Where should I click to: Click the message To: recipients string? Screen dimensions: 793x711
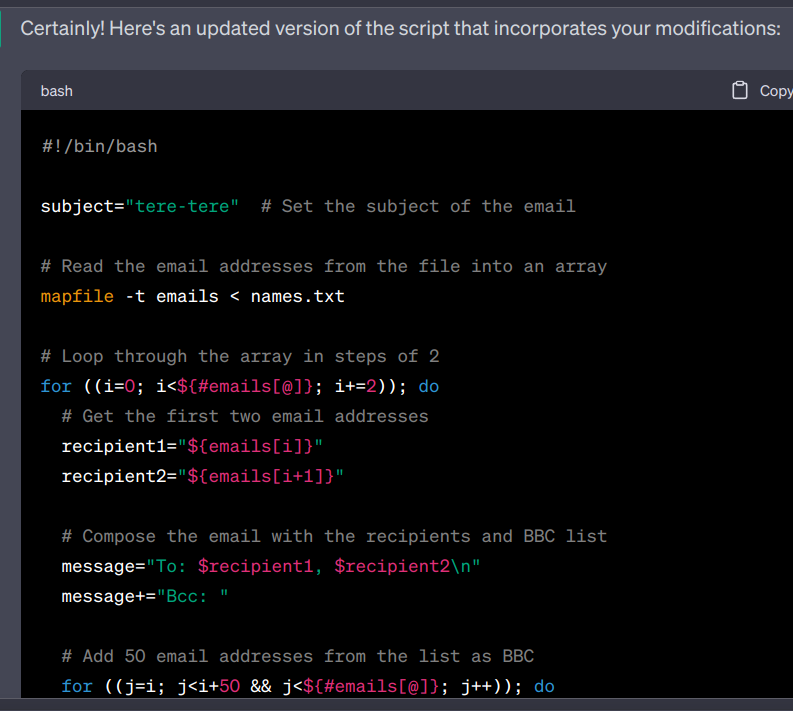(x=320, y=566)
